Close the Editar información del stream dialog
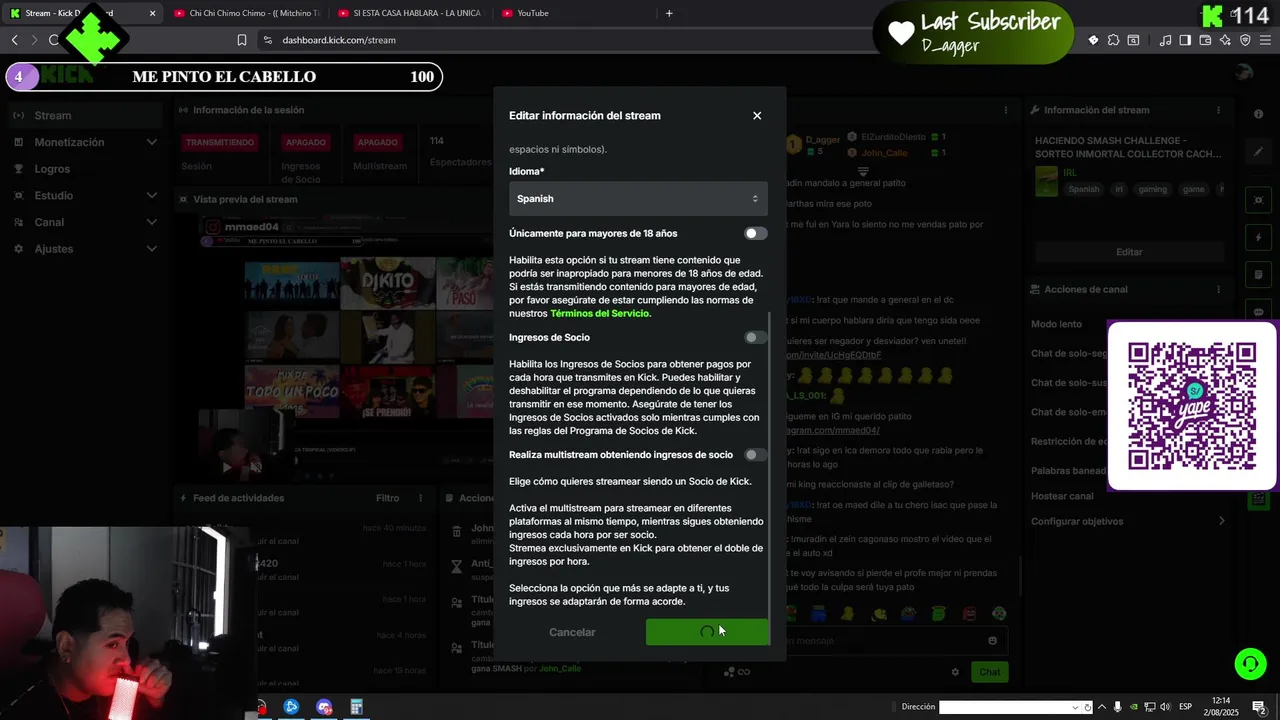Viewport: 1280px width, 720px height. [x=757, y=115]
